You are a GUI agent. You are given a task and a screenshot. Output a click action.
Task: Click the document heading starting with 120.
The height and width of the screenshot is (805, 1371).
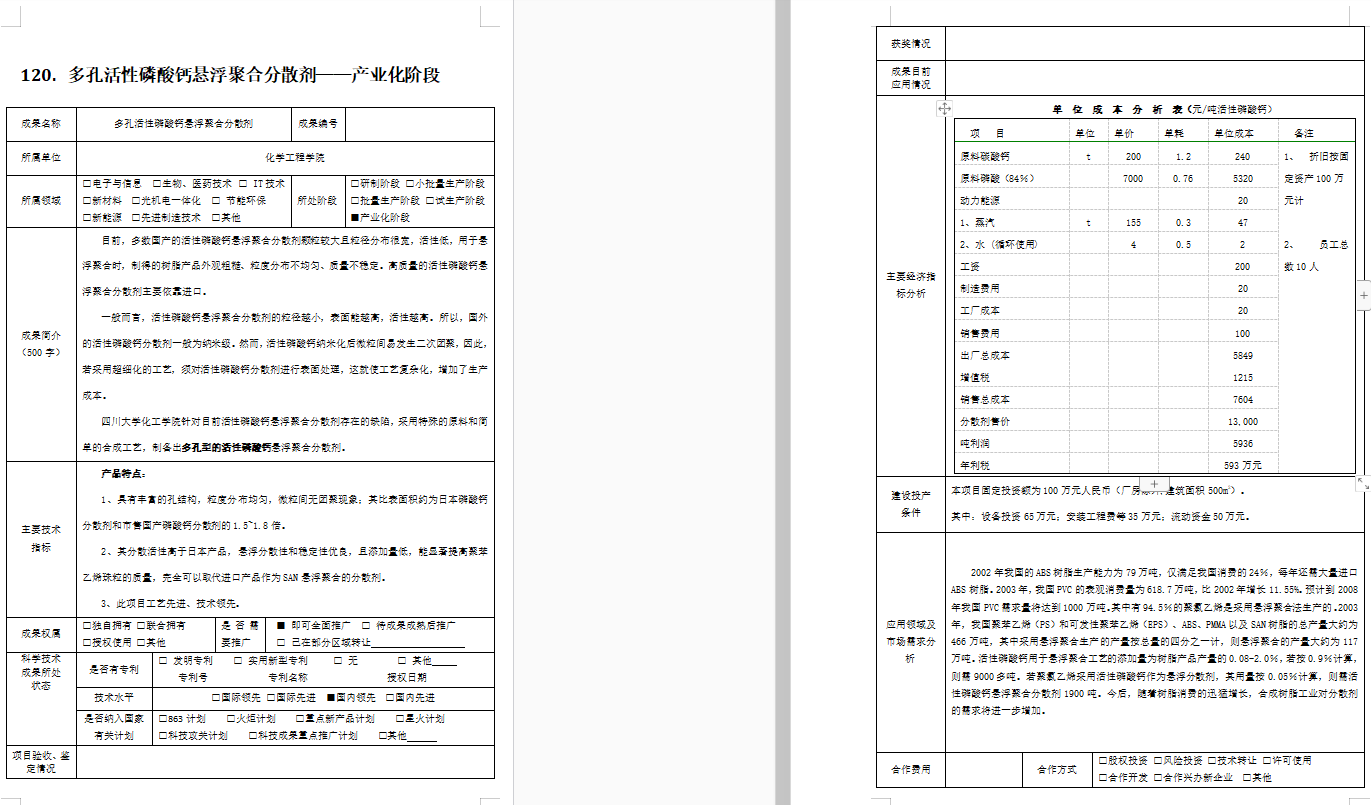click(230, 75)
